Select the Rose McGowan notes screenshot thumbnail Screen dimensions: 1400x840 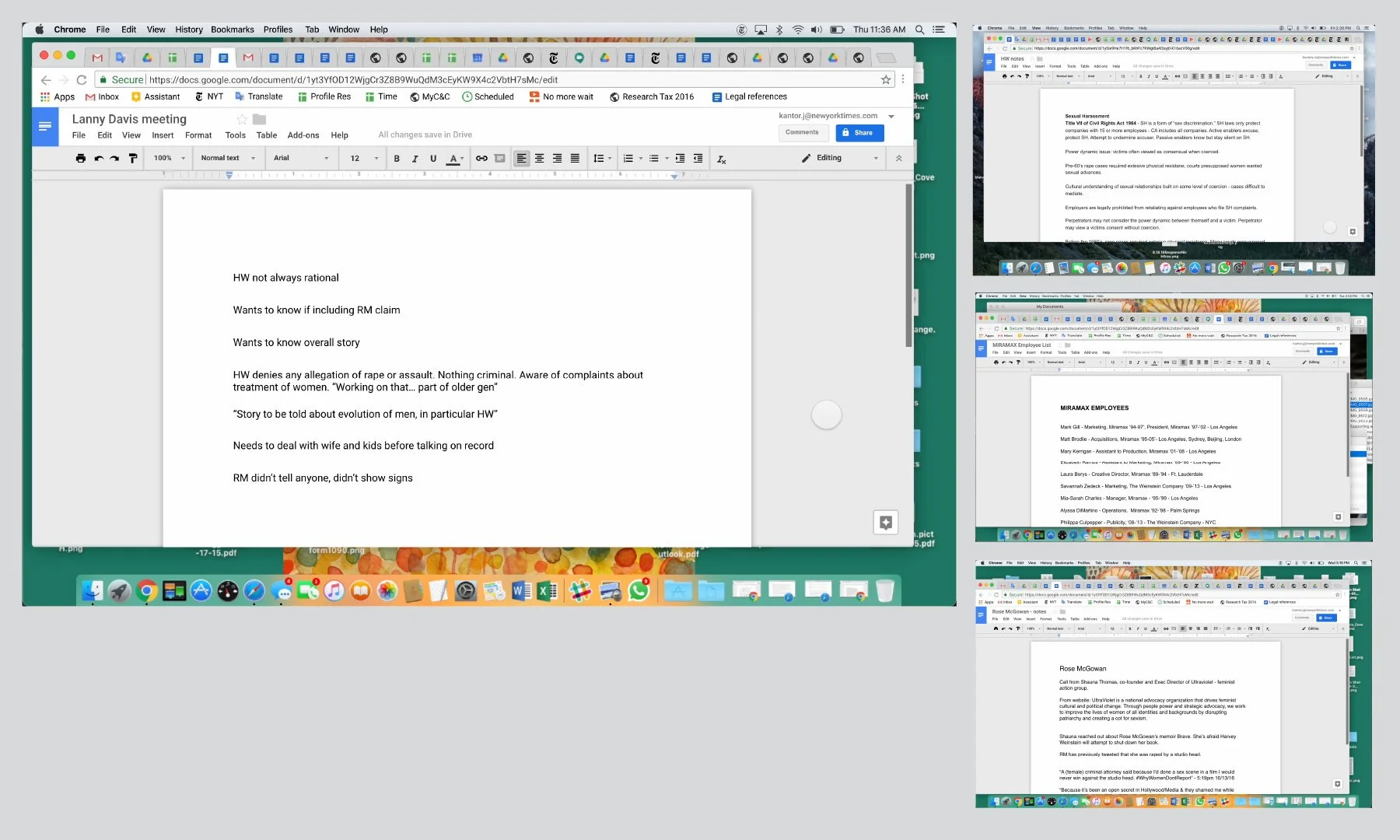pos(1174,684)
